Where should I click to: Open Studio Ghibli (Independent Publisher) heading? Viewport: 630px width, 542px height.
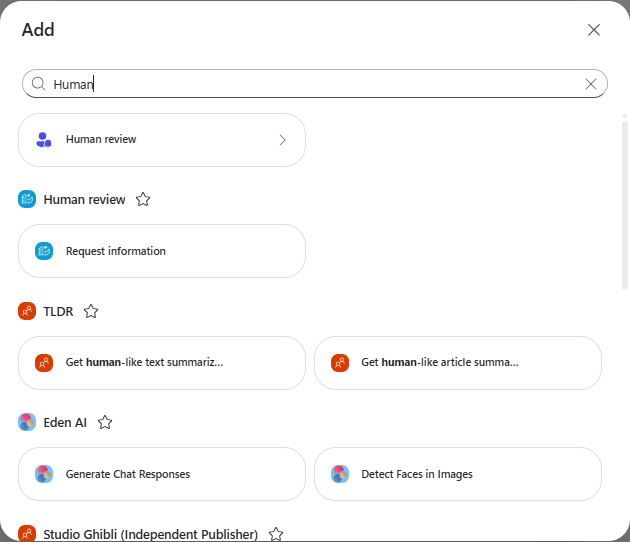[x=151, y=534]
